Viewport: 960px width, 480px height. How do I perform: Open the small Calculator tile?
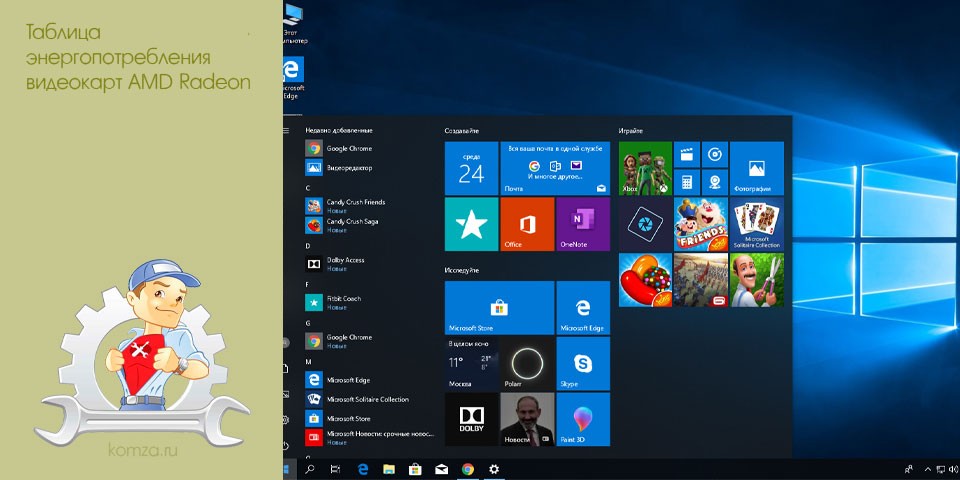[687, 182]
